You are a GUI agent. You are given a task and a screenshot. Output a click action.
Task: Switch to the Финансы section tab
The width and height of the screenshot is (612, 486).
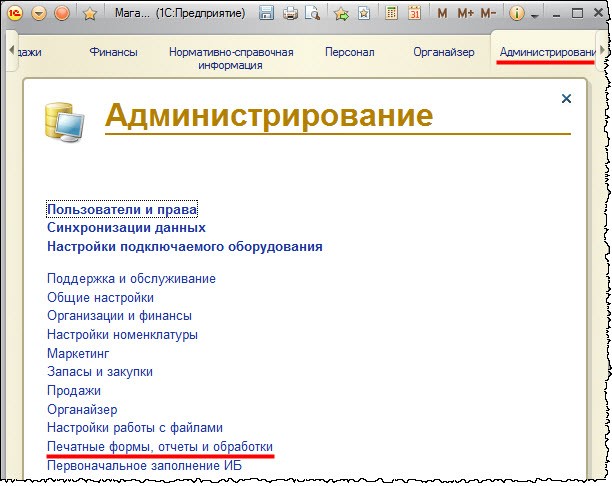pyautogui.click(x=113, y=52)
